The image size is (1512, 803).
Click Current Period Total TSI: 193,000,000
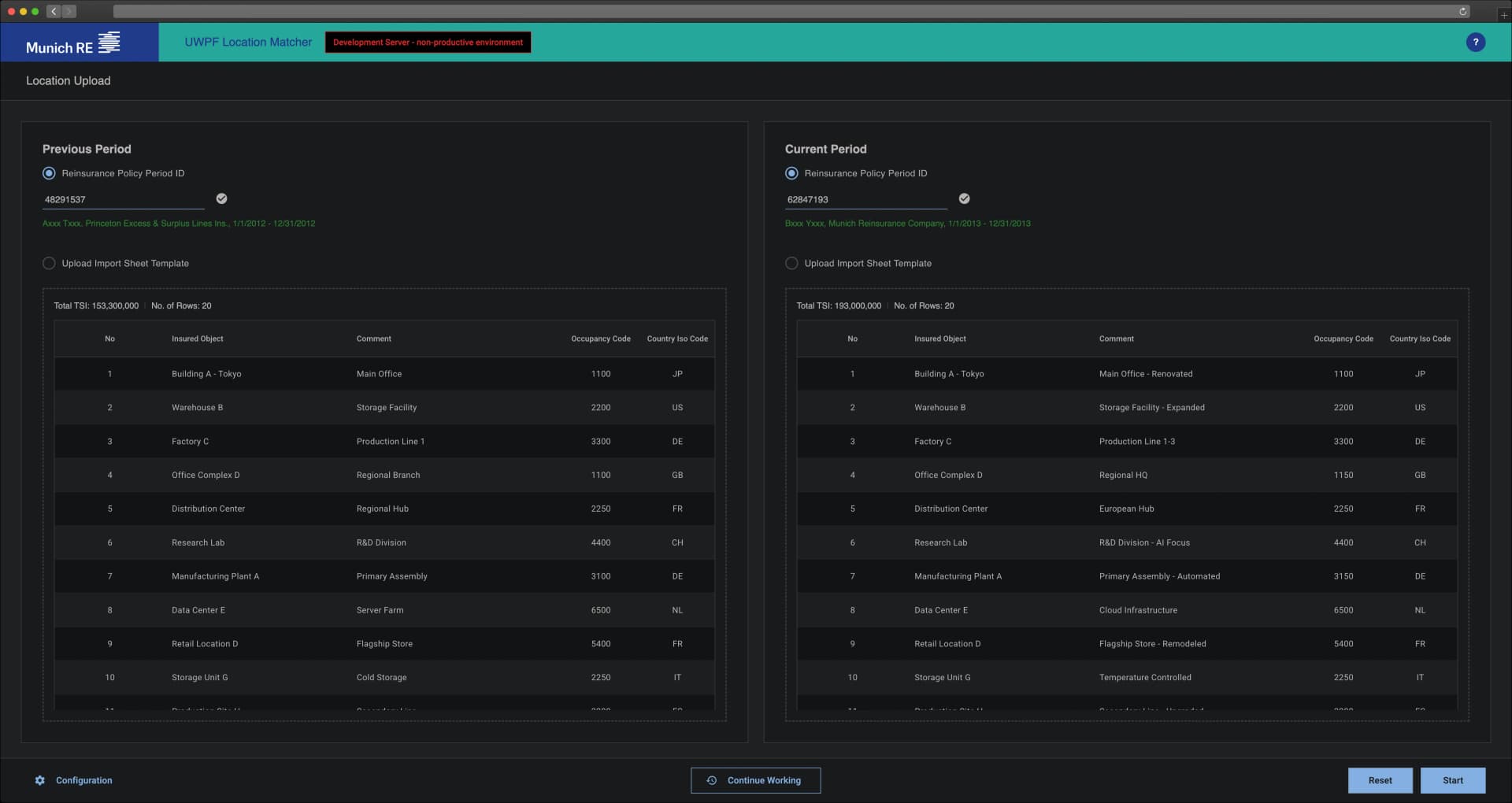[839, 305]
